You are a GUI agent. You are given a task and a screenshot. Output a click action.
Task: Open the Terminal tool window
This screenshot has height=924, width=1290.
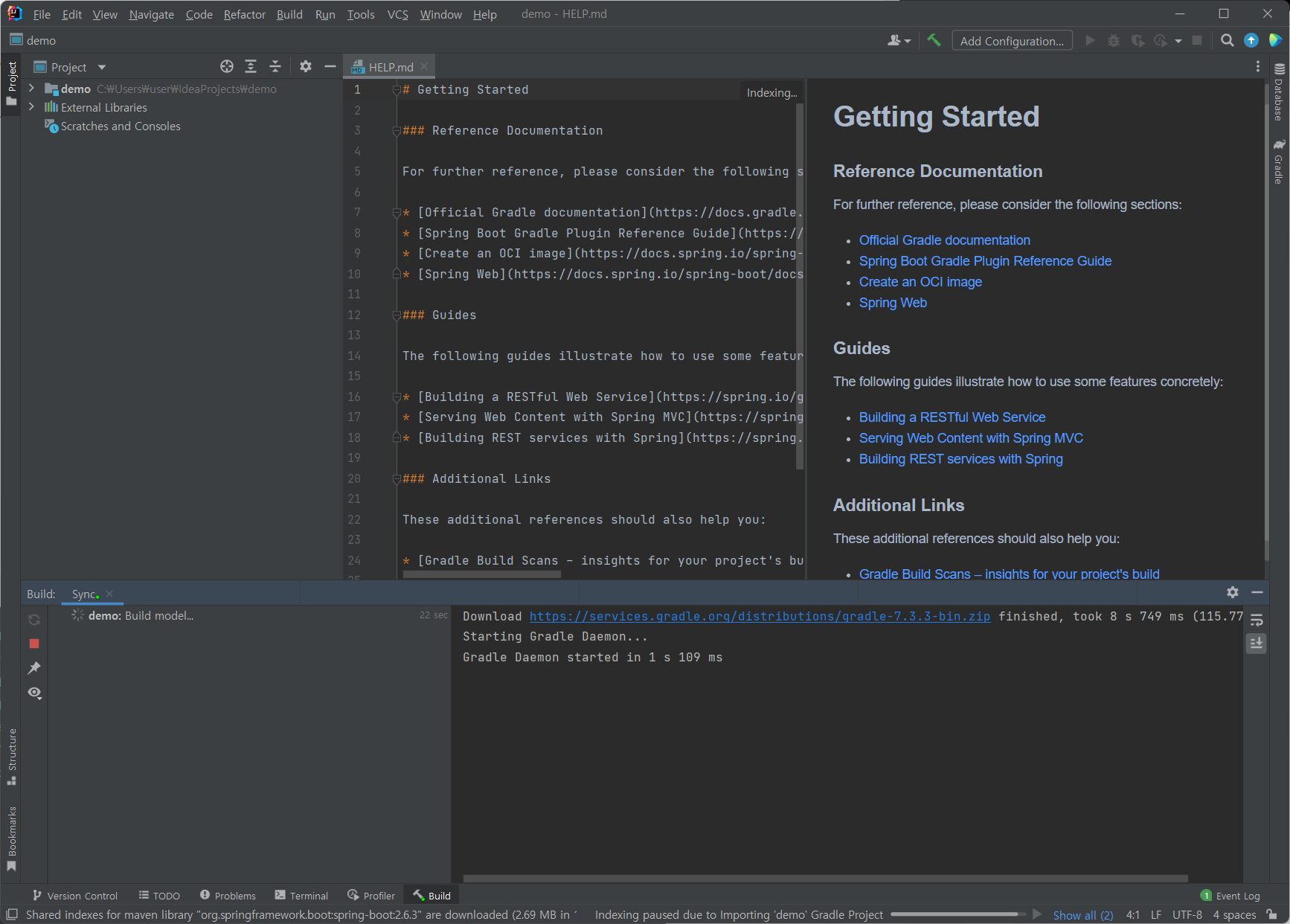point(301,896)
